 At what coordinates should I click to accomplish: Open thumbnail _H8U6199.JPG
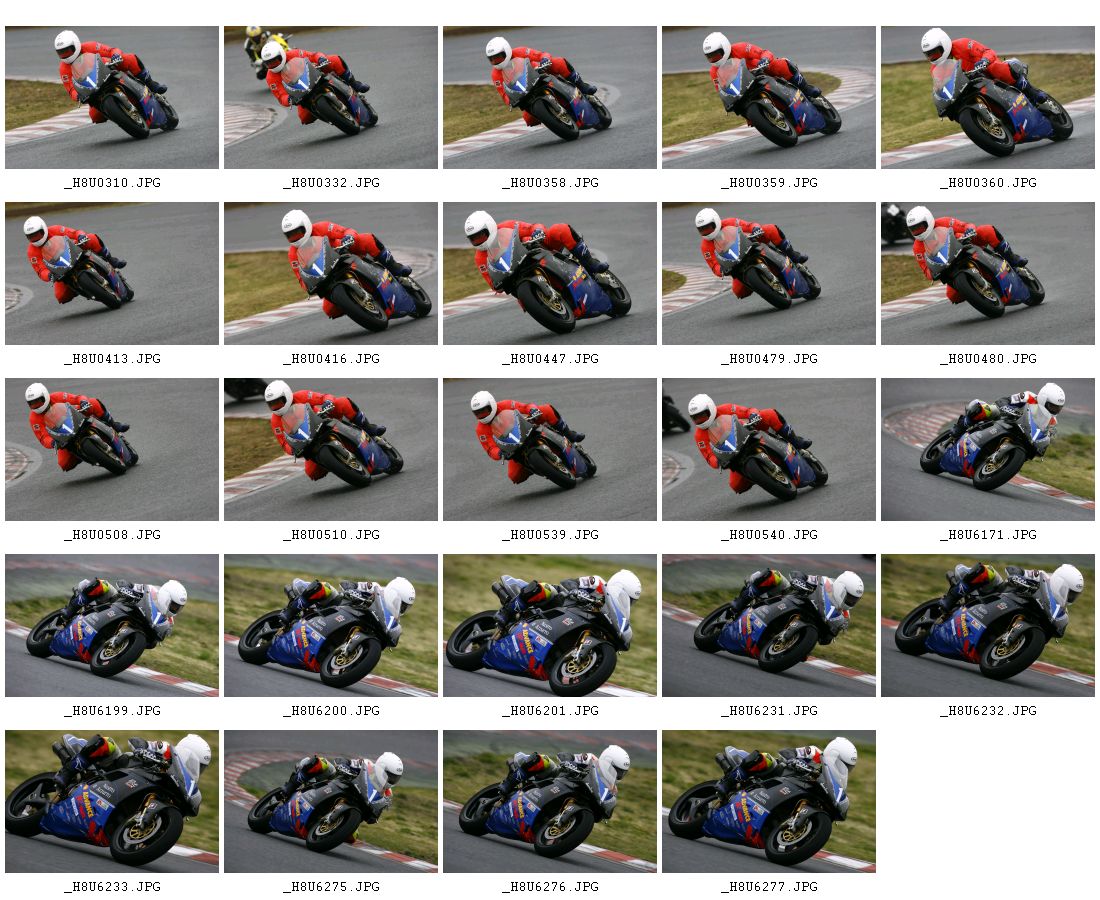tap(112, 626)
